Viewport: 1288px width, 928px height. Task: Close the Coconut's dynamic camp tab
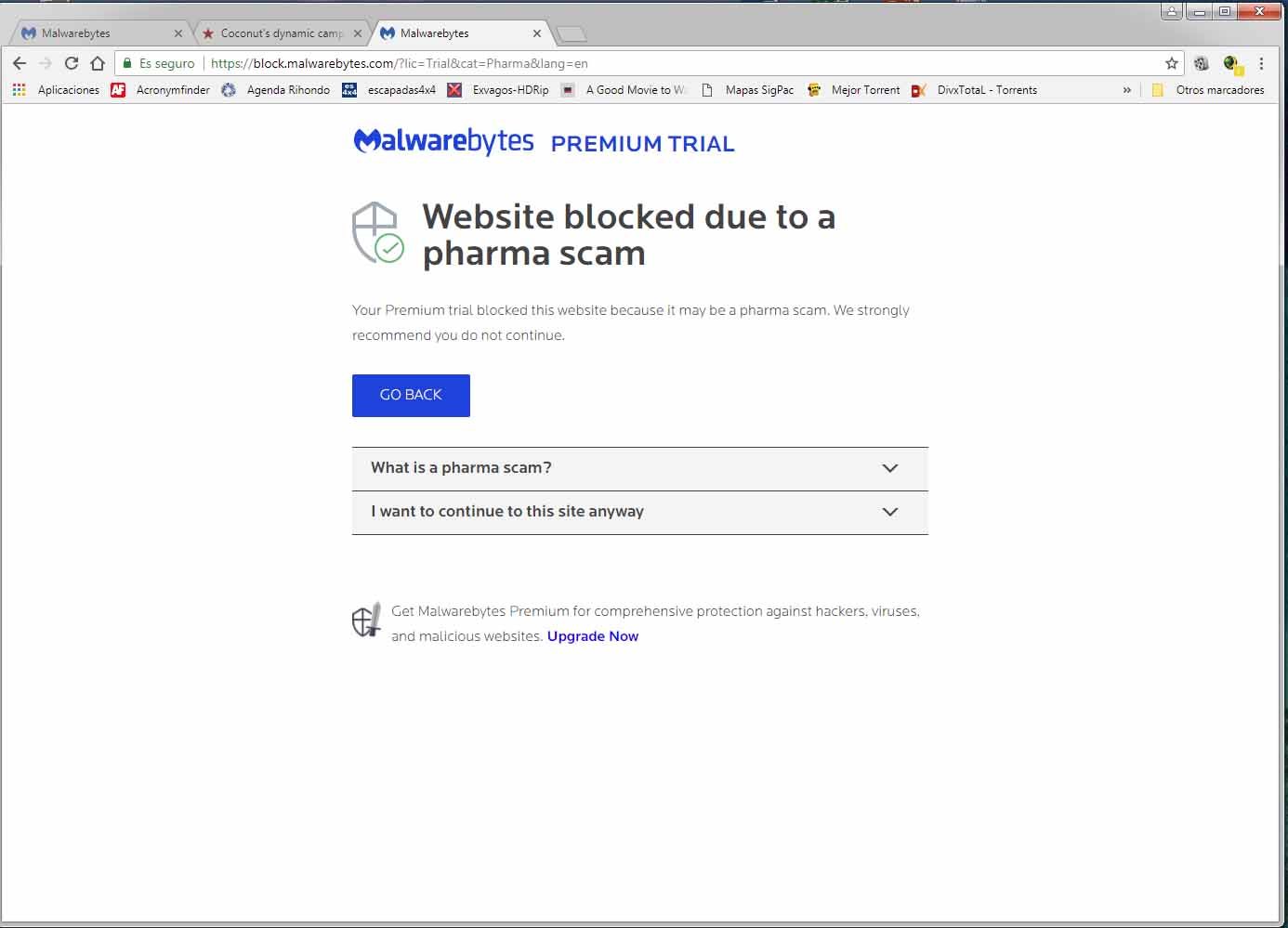358,33
